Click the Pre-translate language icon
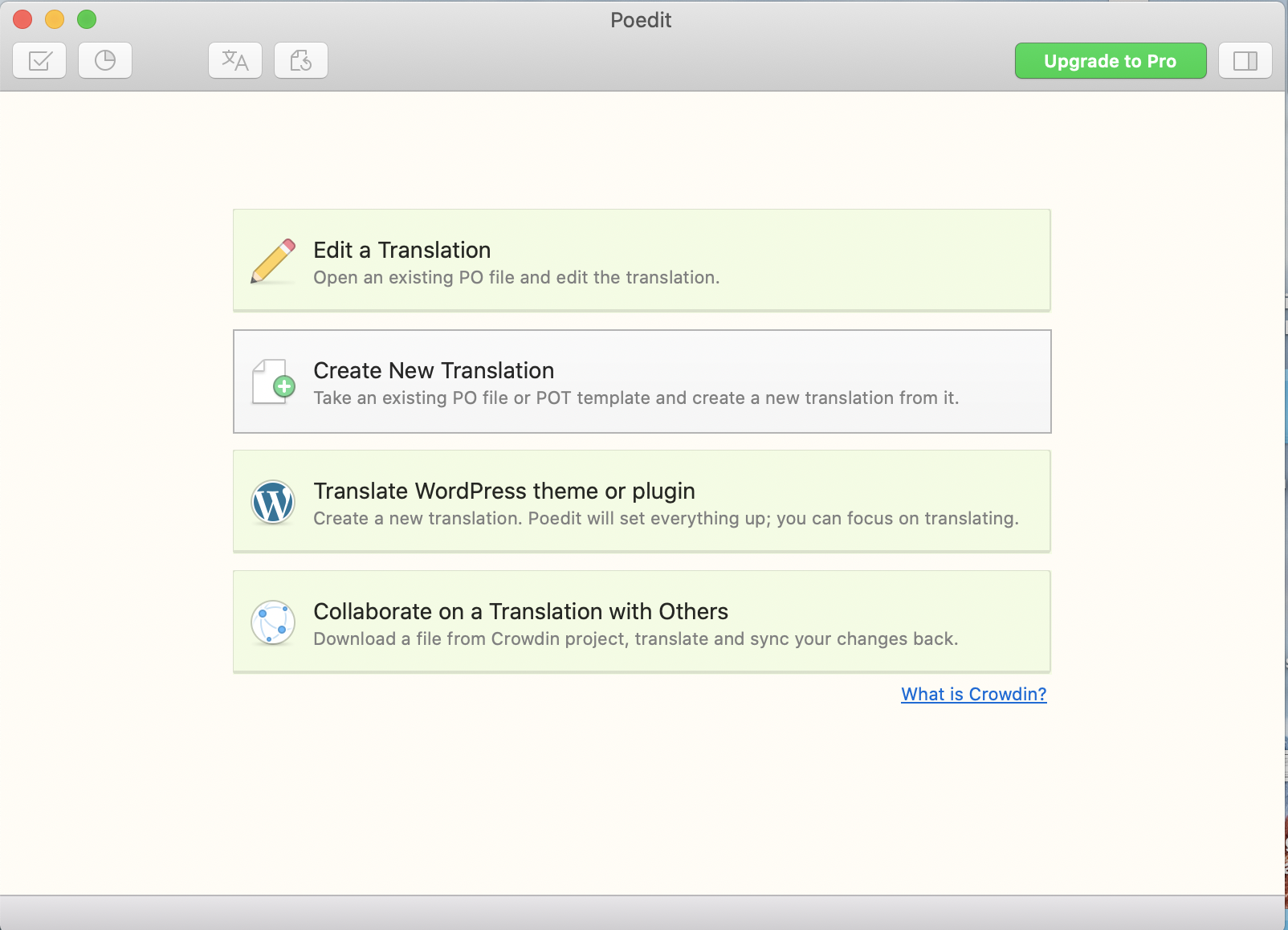This screenshot has width=1288, height=930. [x=234, y=59]
